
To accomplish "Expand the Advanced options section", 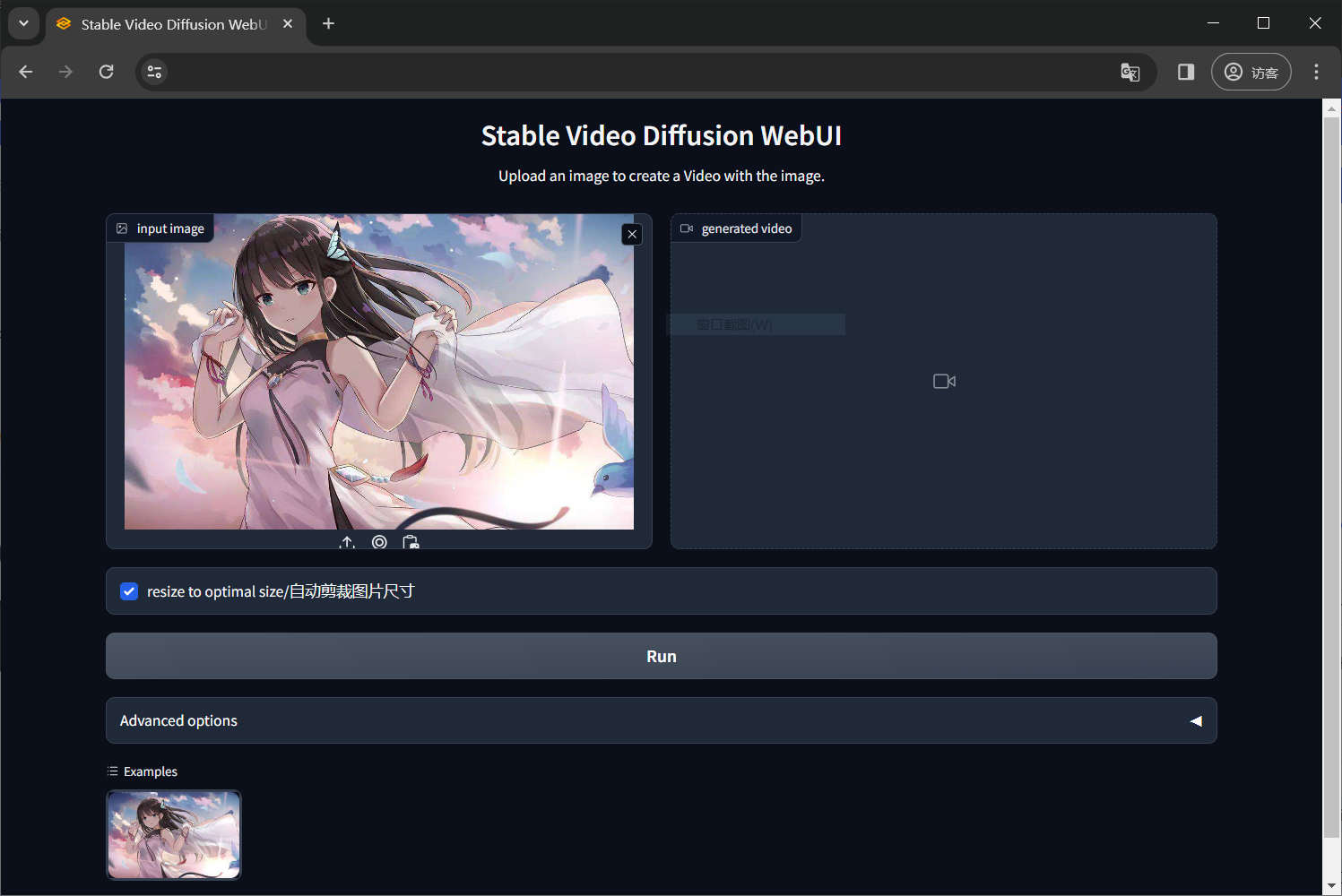I will click(x=662, y=720).
